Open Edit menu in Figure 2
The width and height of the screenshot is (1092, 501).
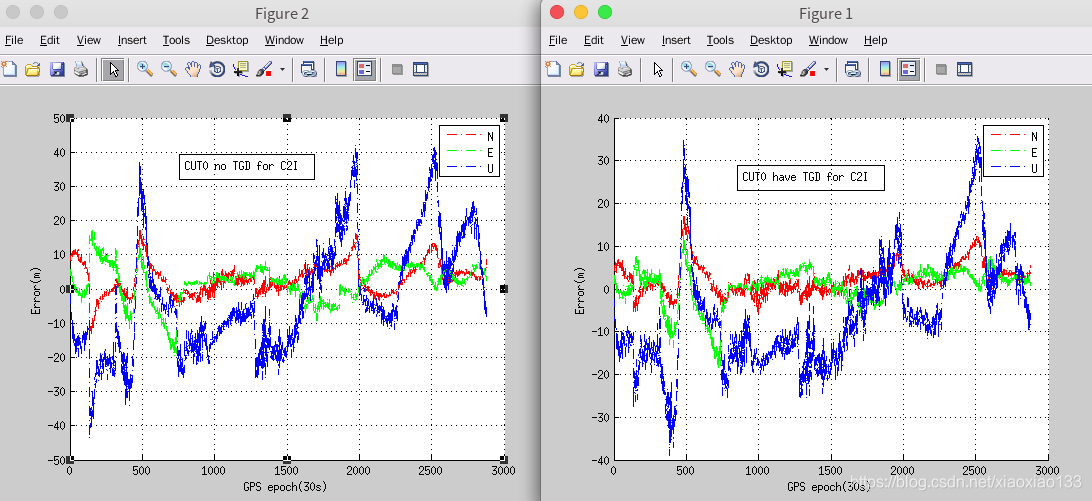pos(49,40)
